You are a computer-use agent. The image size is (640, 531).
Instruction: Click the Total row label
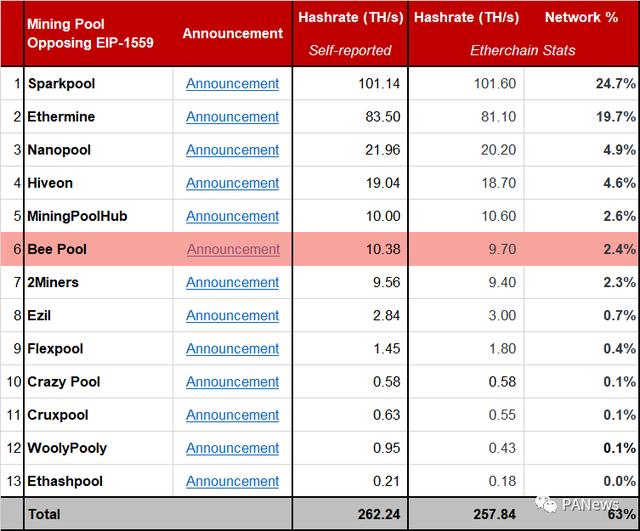click(x=44, y=514)
